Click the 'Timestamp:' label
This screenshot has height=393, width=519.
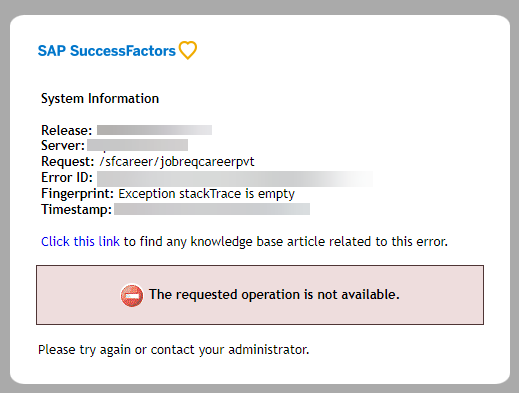(x=76, y=209)
